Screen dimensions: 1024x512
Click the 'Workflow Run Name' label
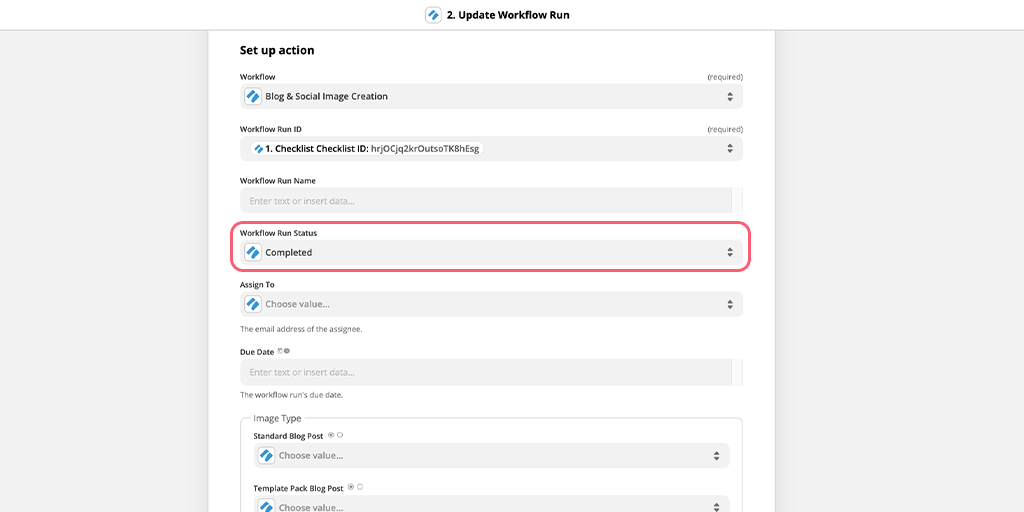point(278,180)
